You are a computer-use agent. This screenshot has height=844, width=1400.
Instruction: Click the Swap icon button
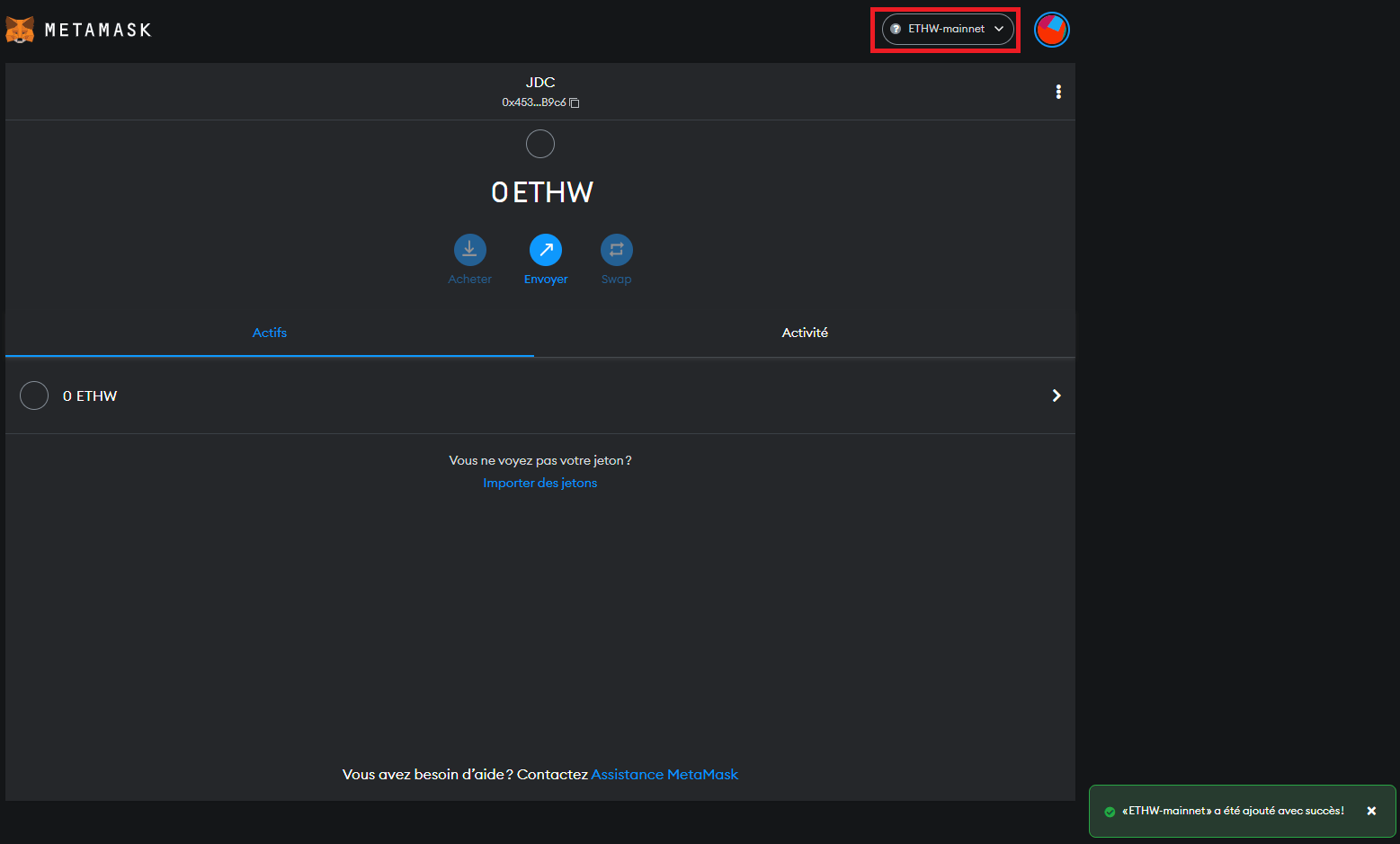pyautogui.click(x=616, y=250)
